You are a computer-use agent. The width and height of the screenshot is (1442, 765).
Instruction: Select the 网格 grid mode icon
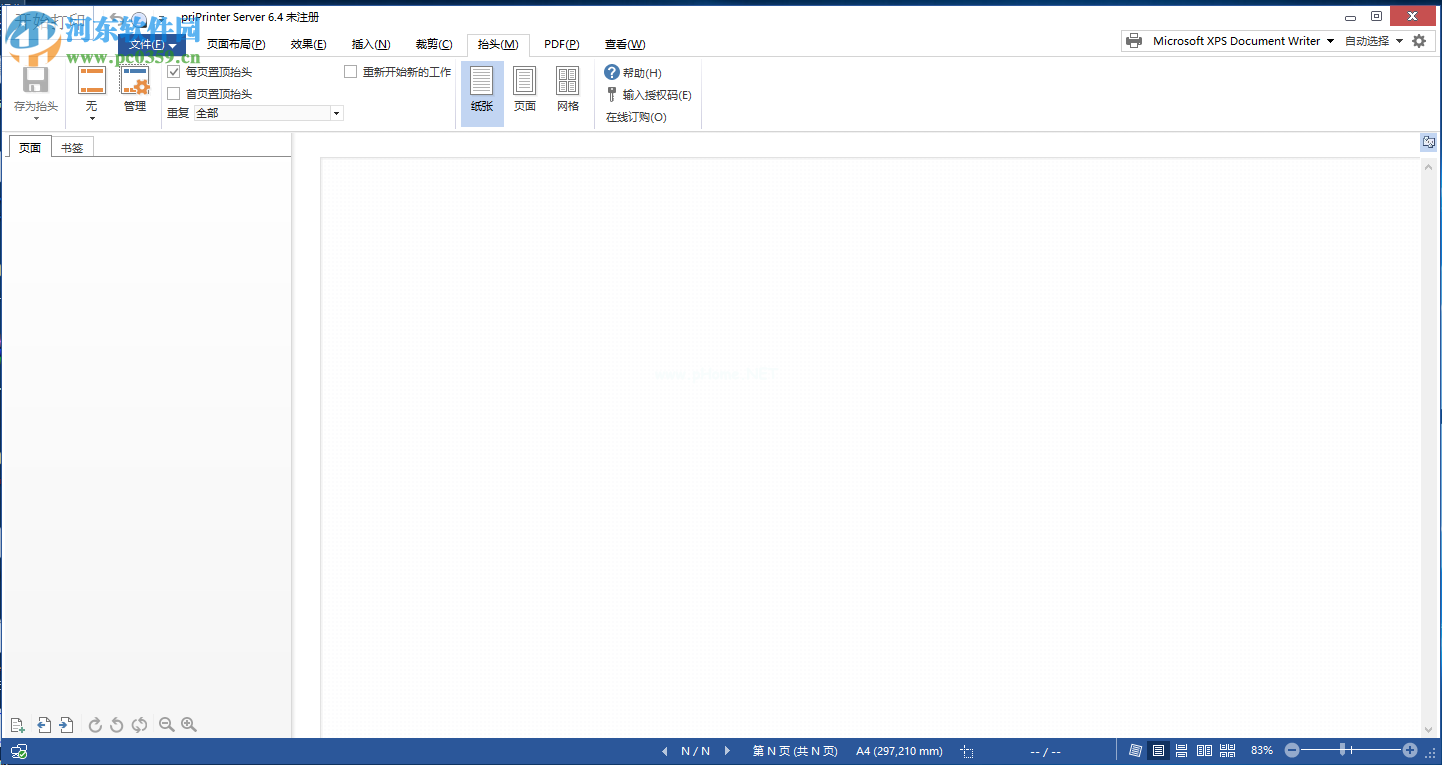[x=568, y=81]
